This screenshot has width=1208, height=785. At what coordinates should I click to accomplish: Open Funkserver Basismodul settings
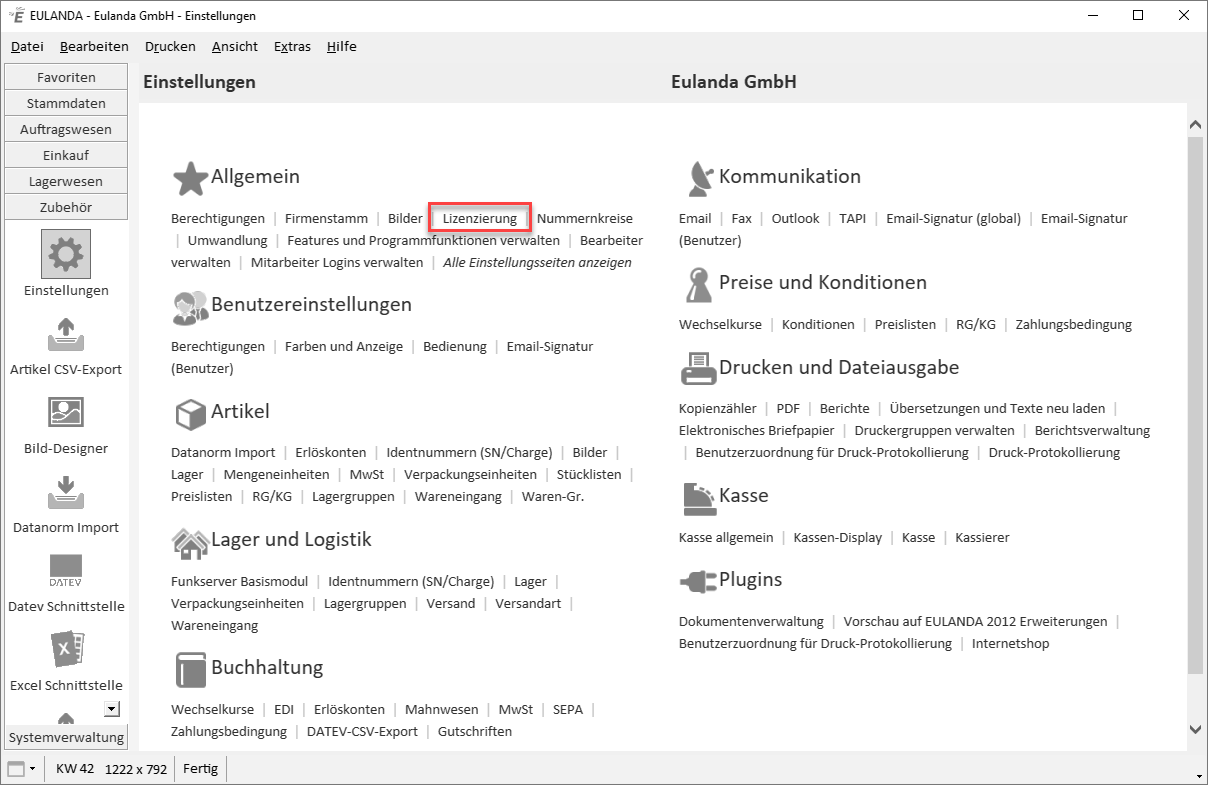pyautogui.click(x=240, y=581)
